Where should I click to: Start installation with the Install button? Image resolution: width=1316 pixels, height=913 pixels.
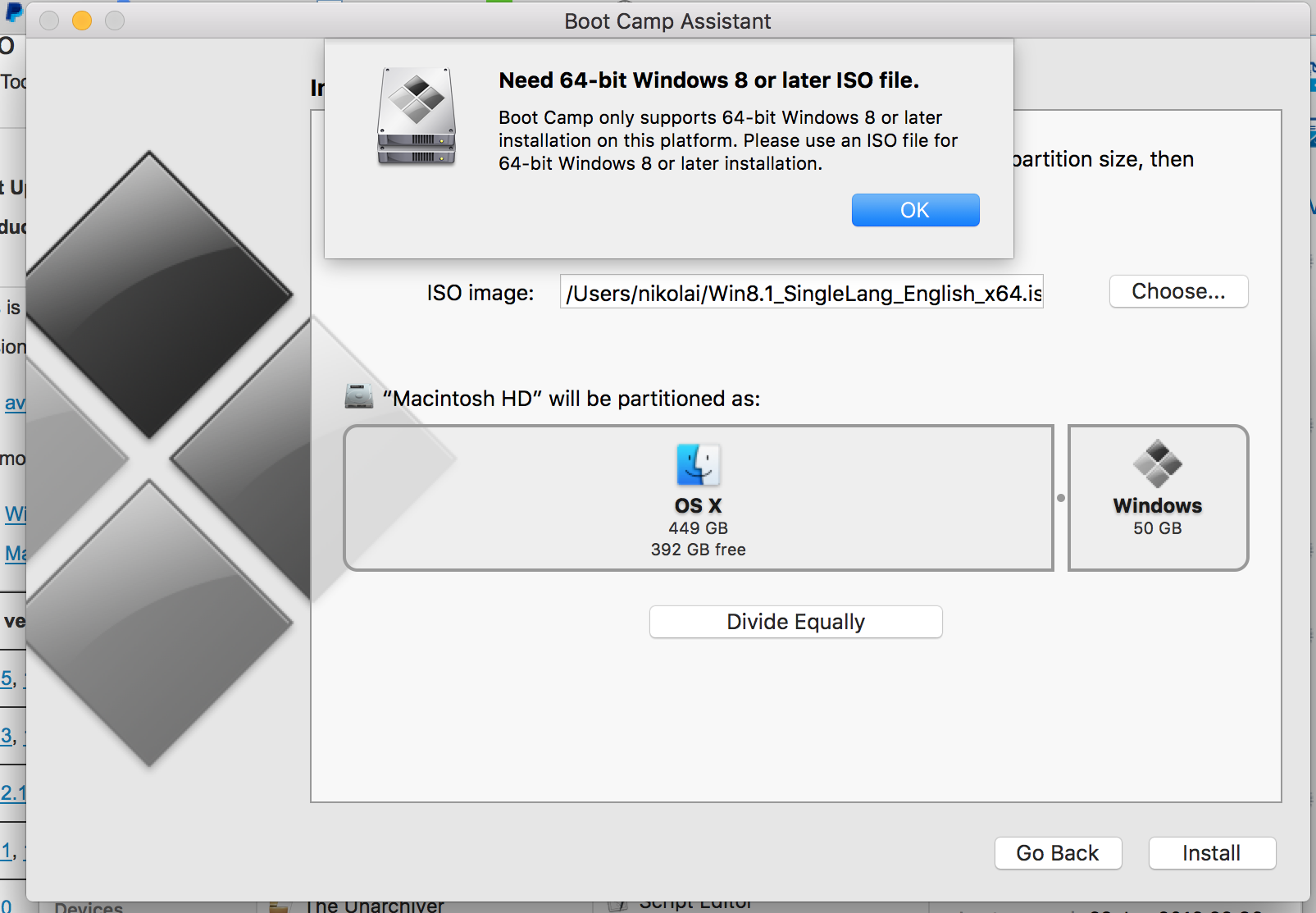1212,853
